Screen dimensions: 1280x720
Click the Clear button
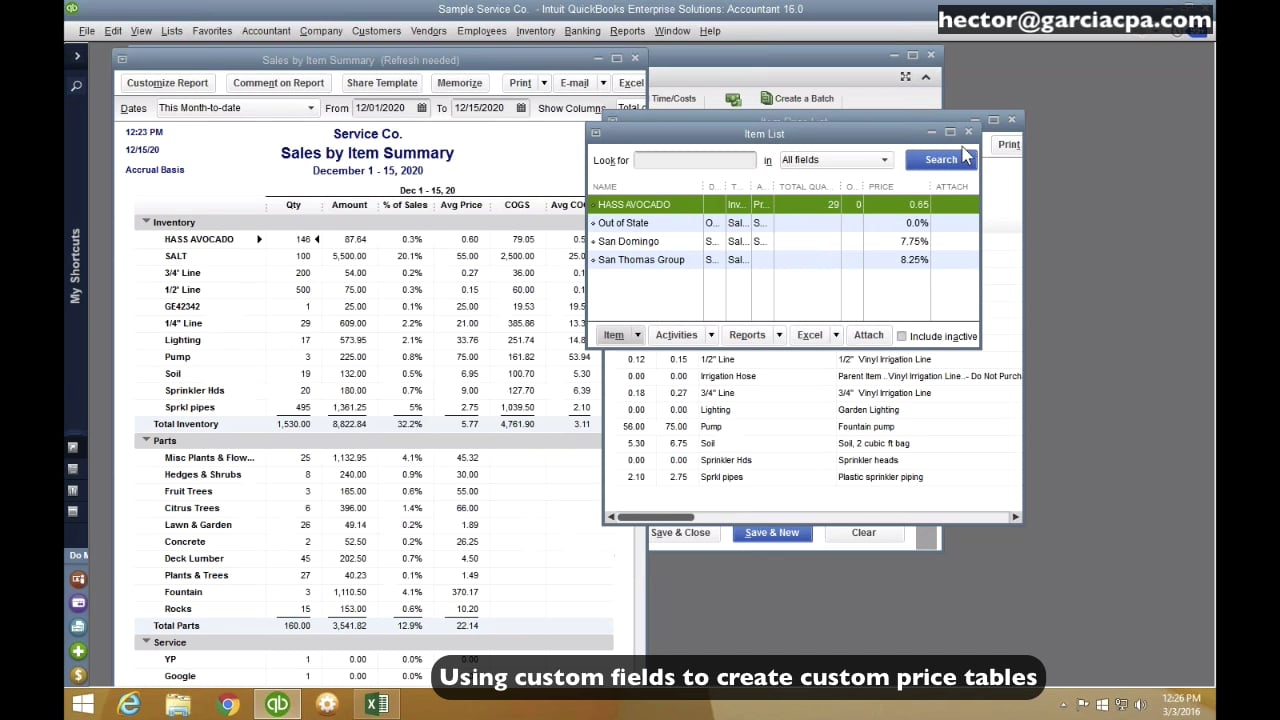click(x=864, y=533)
